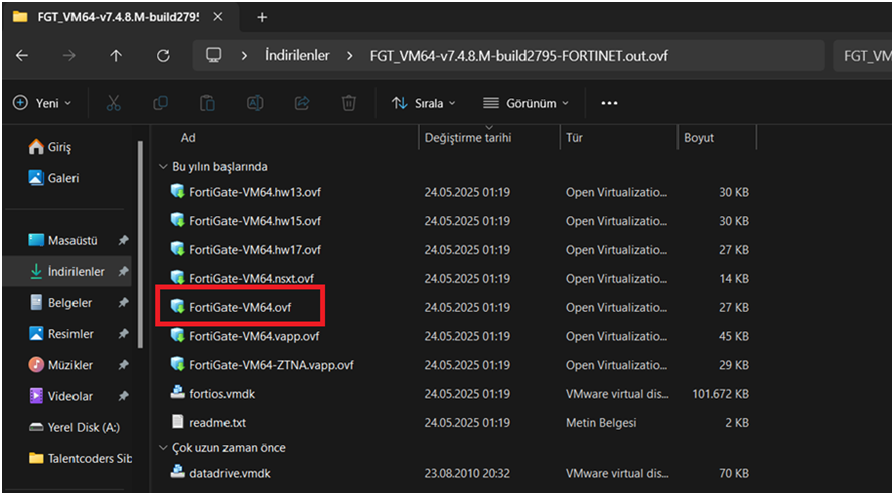894x495 pixels.
Task: Click the datadrive.vmdk disk file icon
Action: 177,471
